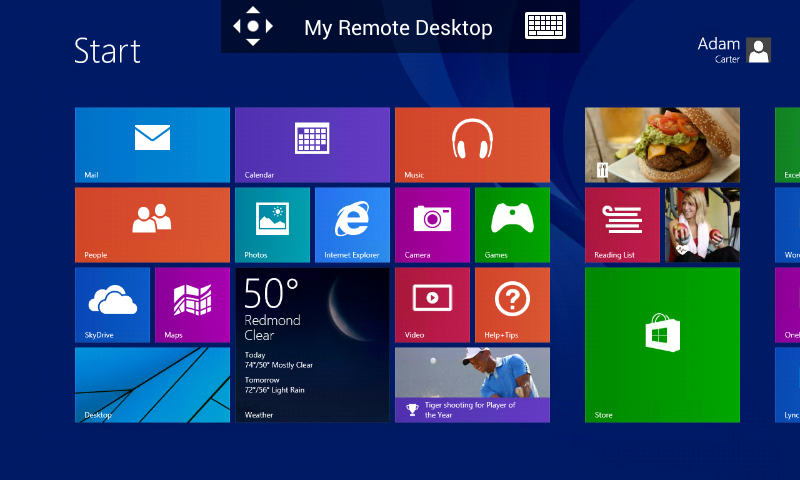The image size is (800, 480).
Task: Open the Help+Tips tile
Action: (x=512, y=305)
